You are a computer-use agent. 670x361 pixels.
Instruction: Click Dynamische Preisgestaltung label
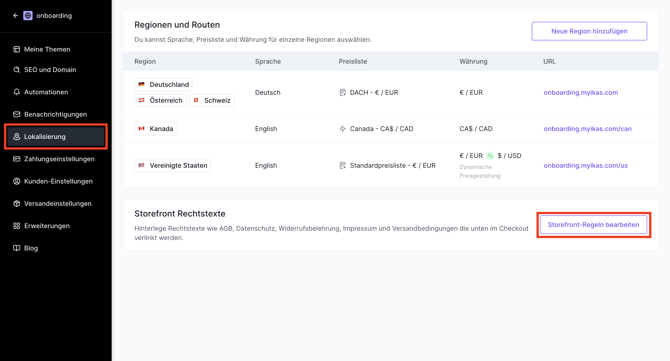point(480,171)
